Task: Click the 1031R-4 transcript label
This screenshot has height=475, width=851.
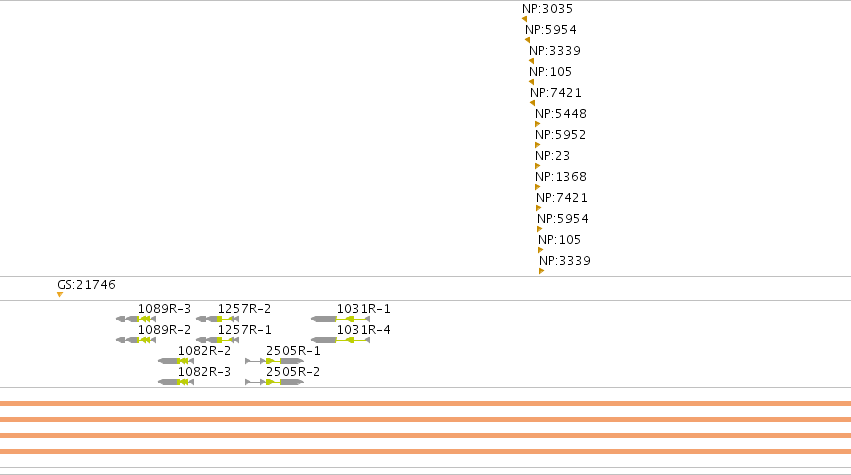Action: [364, 330]
